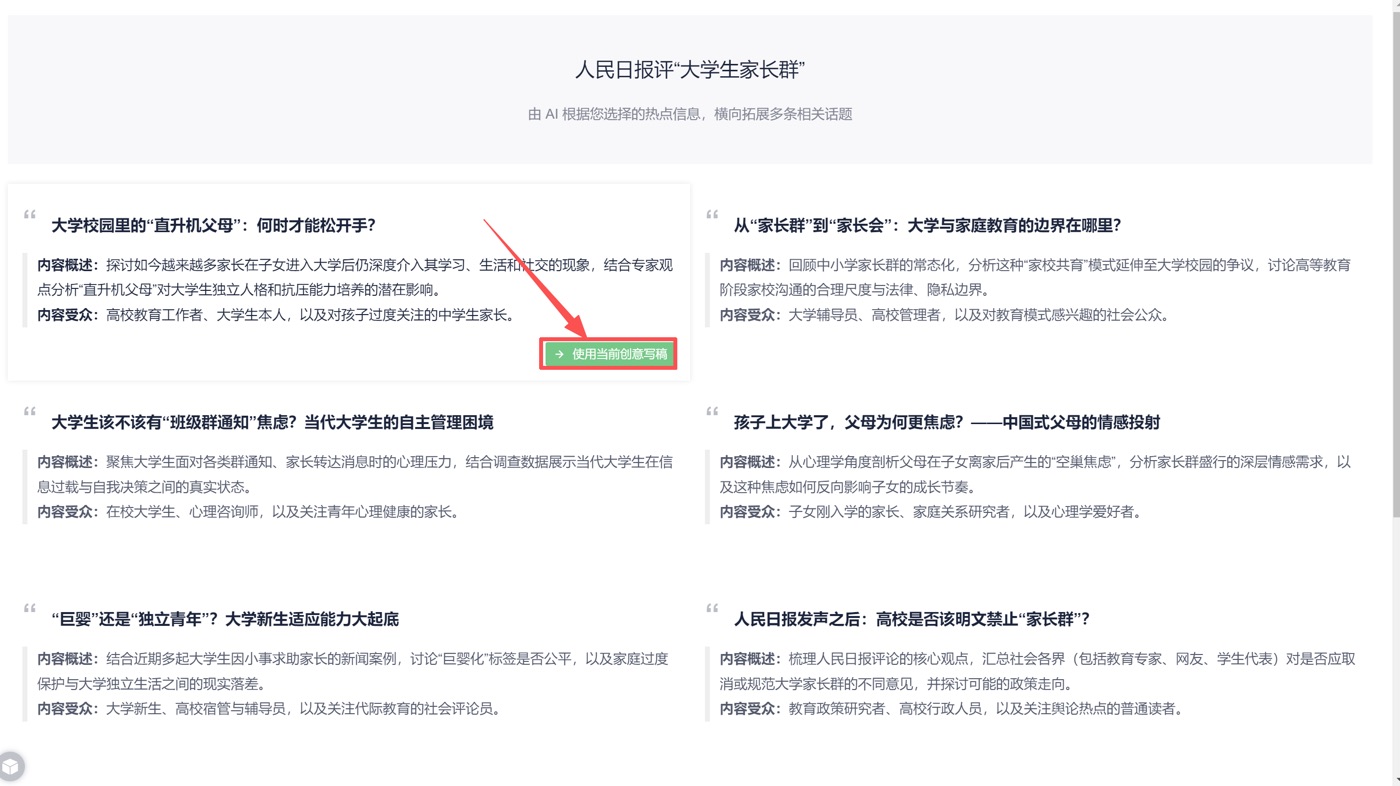Click the overview text about 直升机父母 对大学生独立人格
The image size is (1400, 786).
[x=355, y=278]
